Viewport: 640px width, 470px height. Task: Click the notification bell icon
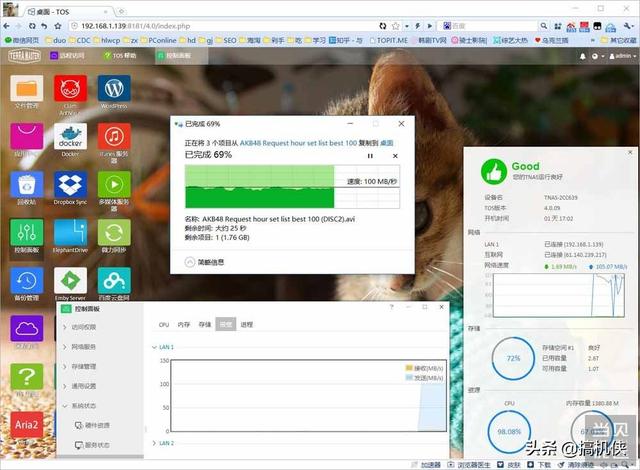click(x=582, y=56)
